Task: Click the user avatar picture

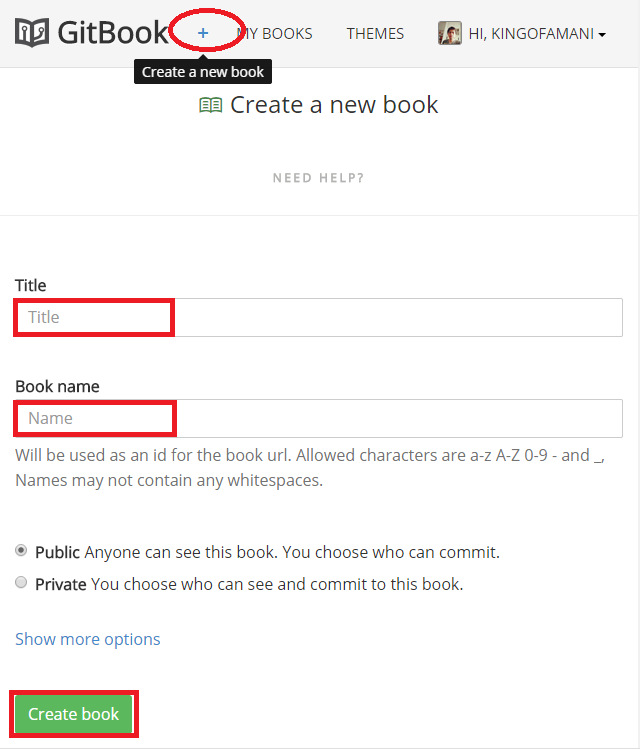Action: click(x=449, y=34)
